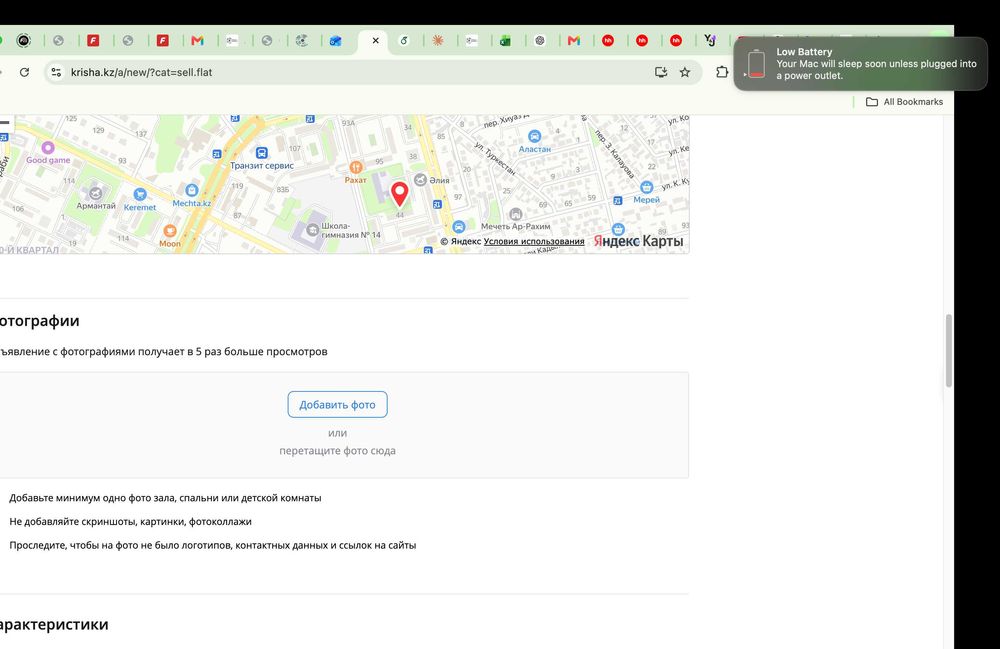Image resolution: width=1000 pixels, height=649 pixels.
Task: Switch to the ChatGPT tab
Action: (x=540, y=40)
